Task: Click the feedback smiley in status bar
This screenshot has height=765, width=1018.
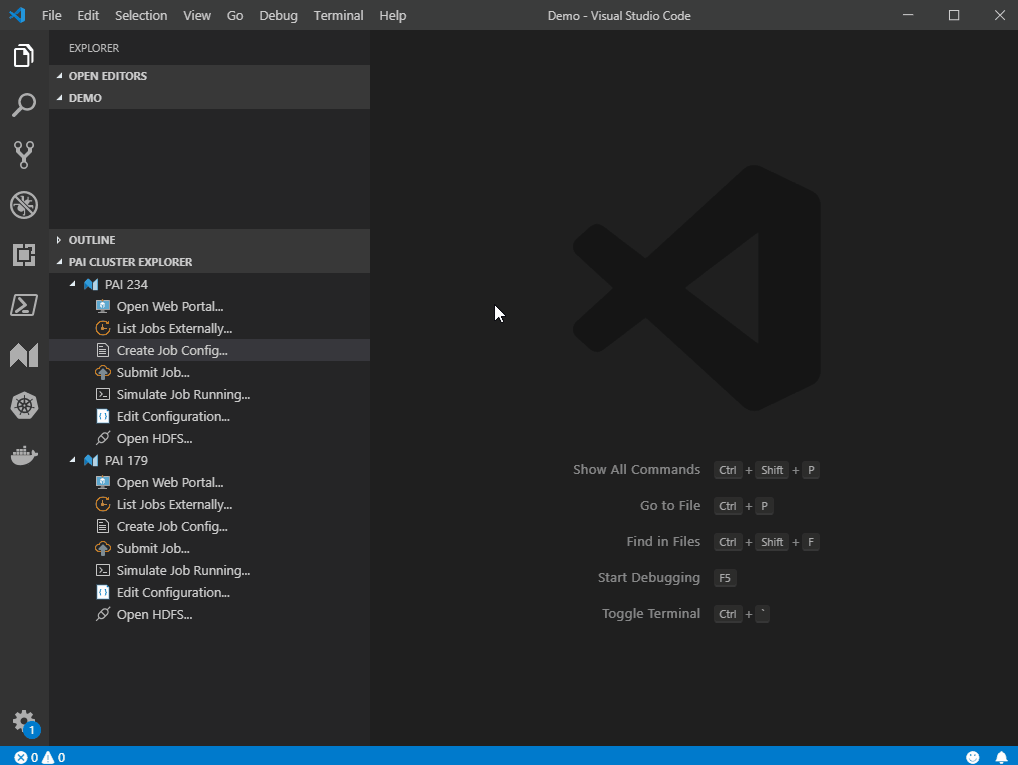Action: tap(973, 757)
